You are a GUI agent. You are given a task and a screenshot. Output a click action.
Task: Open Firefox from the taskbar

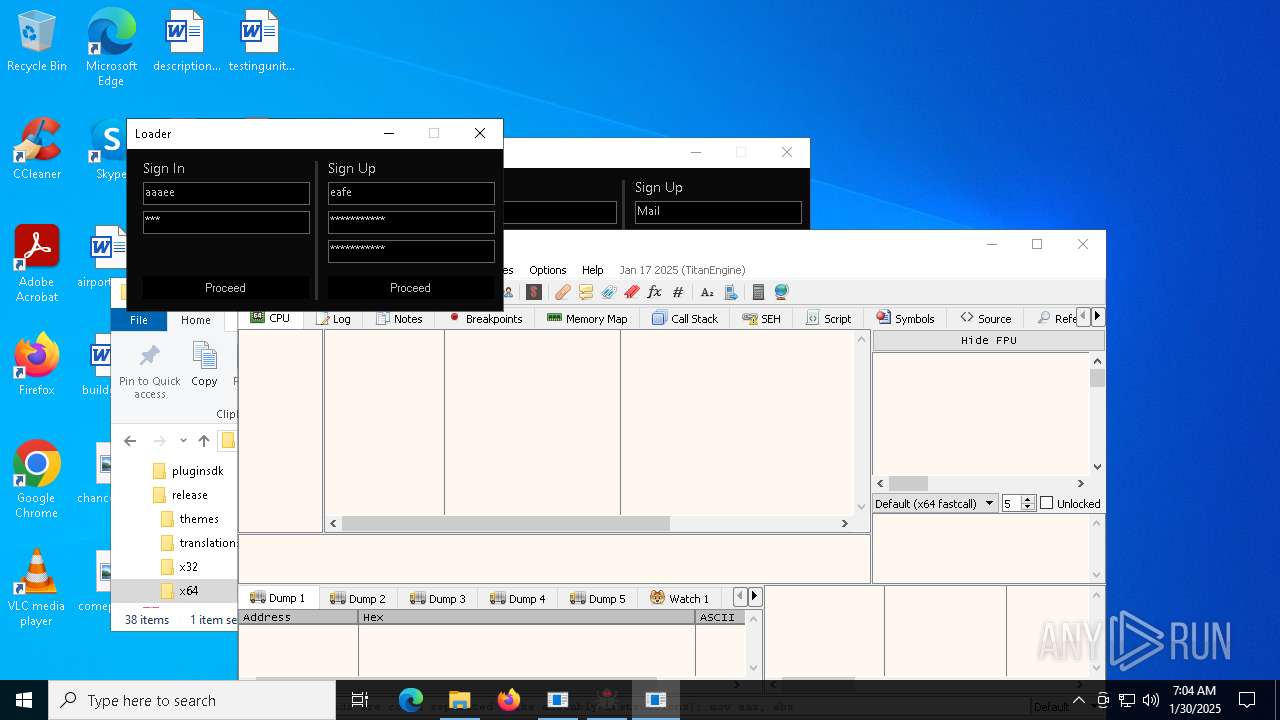(509, 700)
